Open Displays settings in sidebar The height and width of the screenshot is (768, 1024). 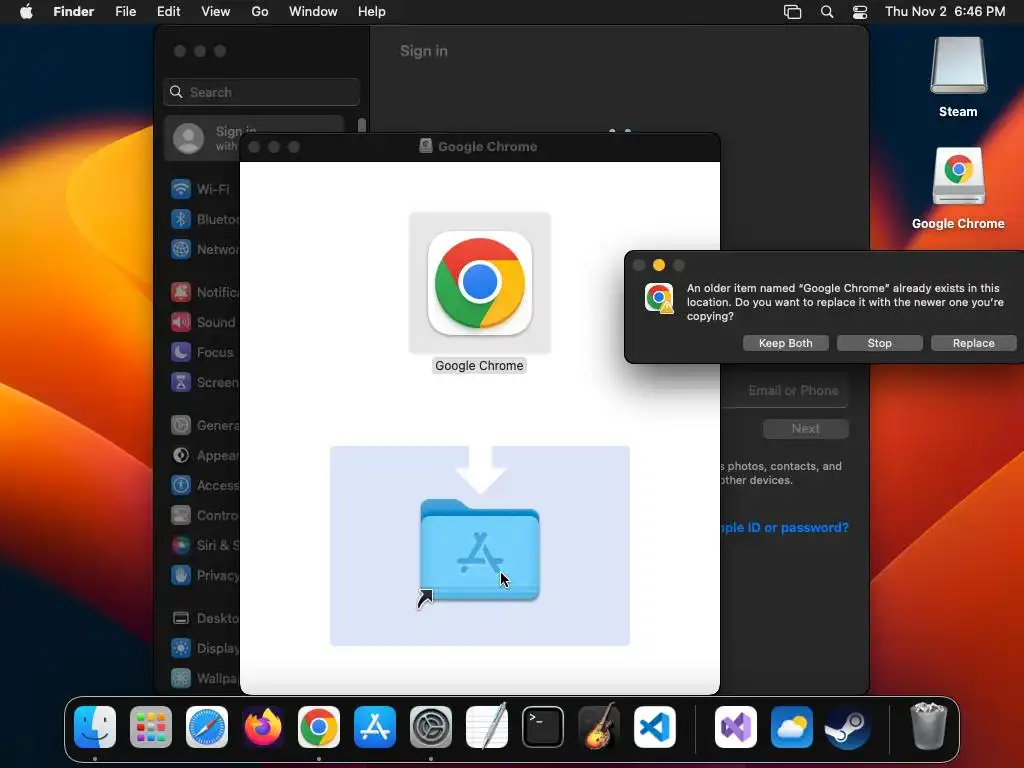[x=204, y=648]
